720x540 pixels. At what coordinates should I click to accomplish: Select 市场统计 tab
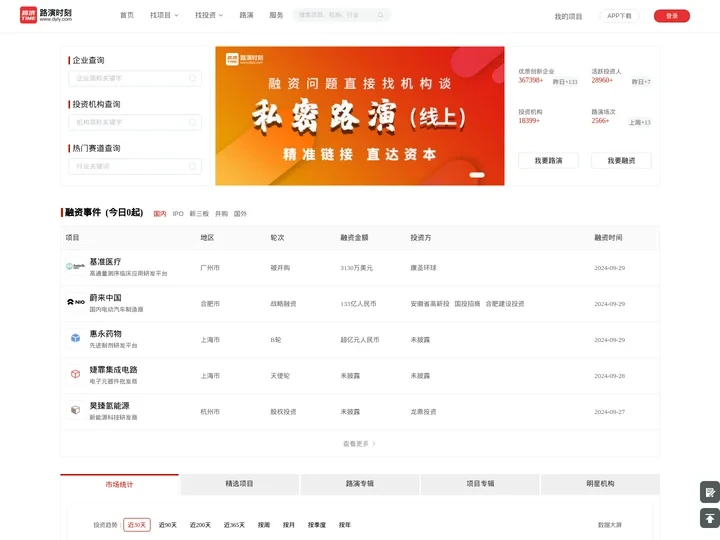tap(119, 485)
